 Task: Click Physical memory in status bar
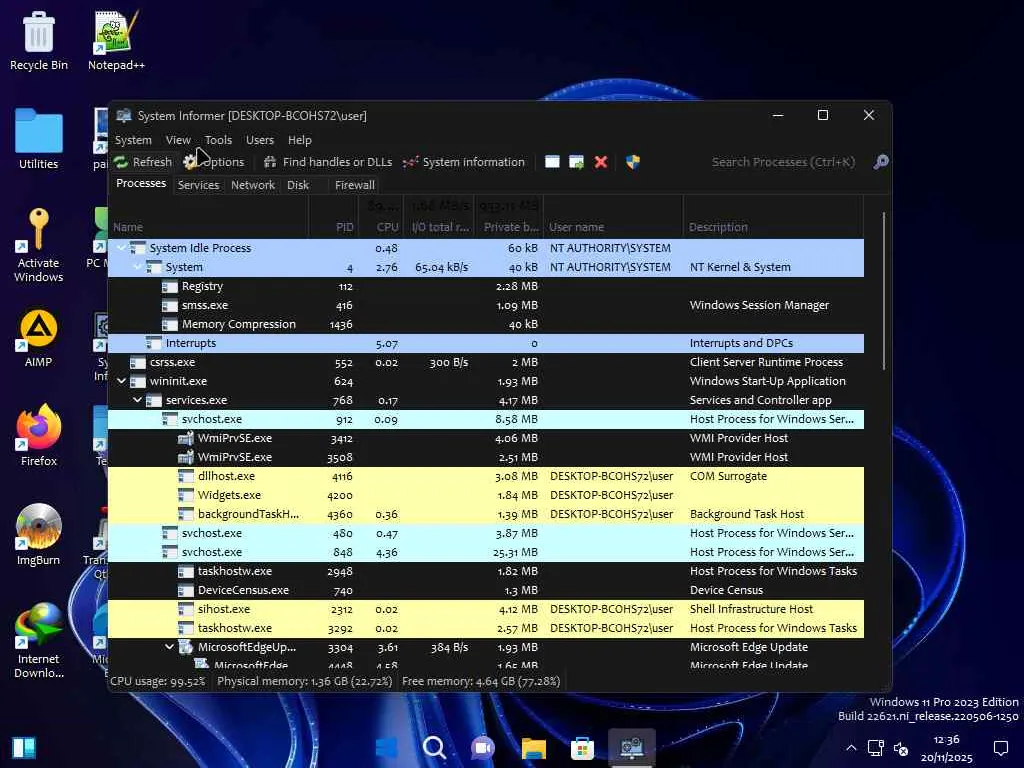click(x=304, y=680)
